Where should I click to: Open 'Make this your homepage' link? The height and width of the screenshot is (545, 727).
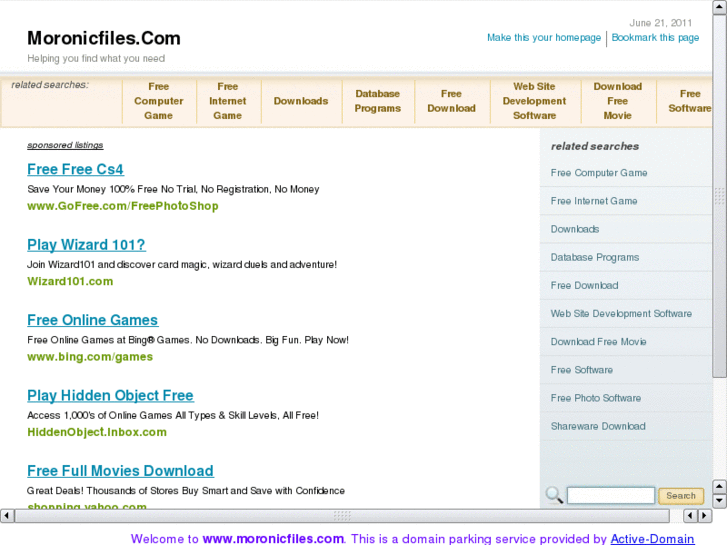pos(544,38)
